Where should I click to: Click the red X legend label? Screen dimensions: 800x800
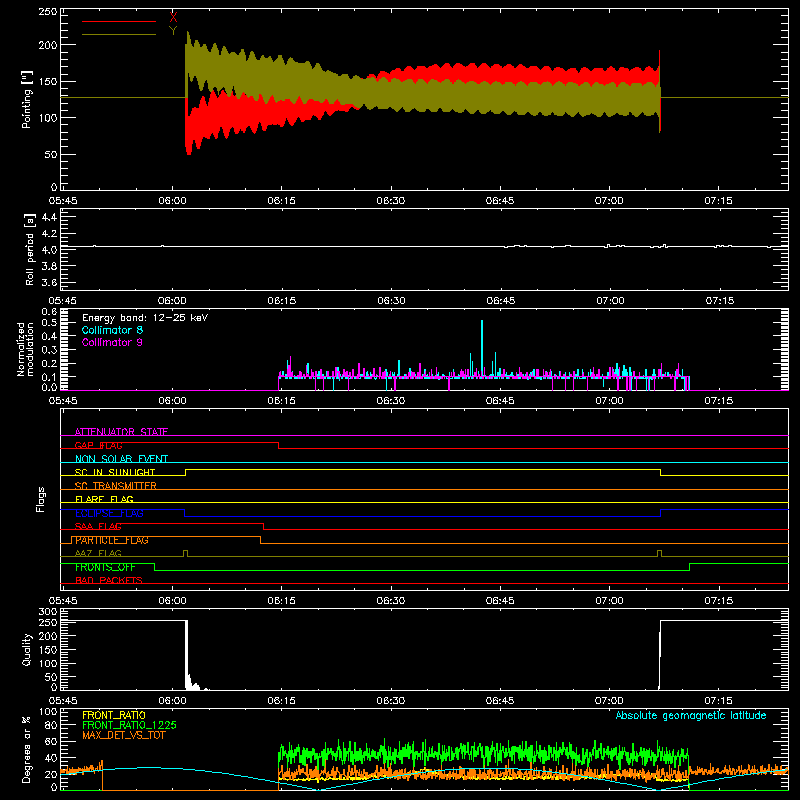[x=173, y=18]
